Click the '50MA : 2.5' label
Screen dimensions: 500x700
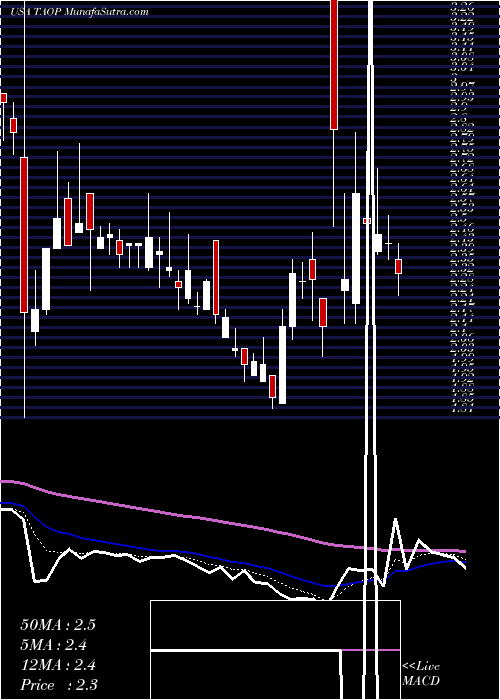pyautogui.click(x=58, y=625)
